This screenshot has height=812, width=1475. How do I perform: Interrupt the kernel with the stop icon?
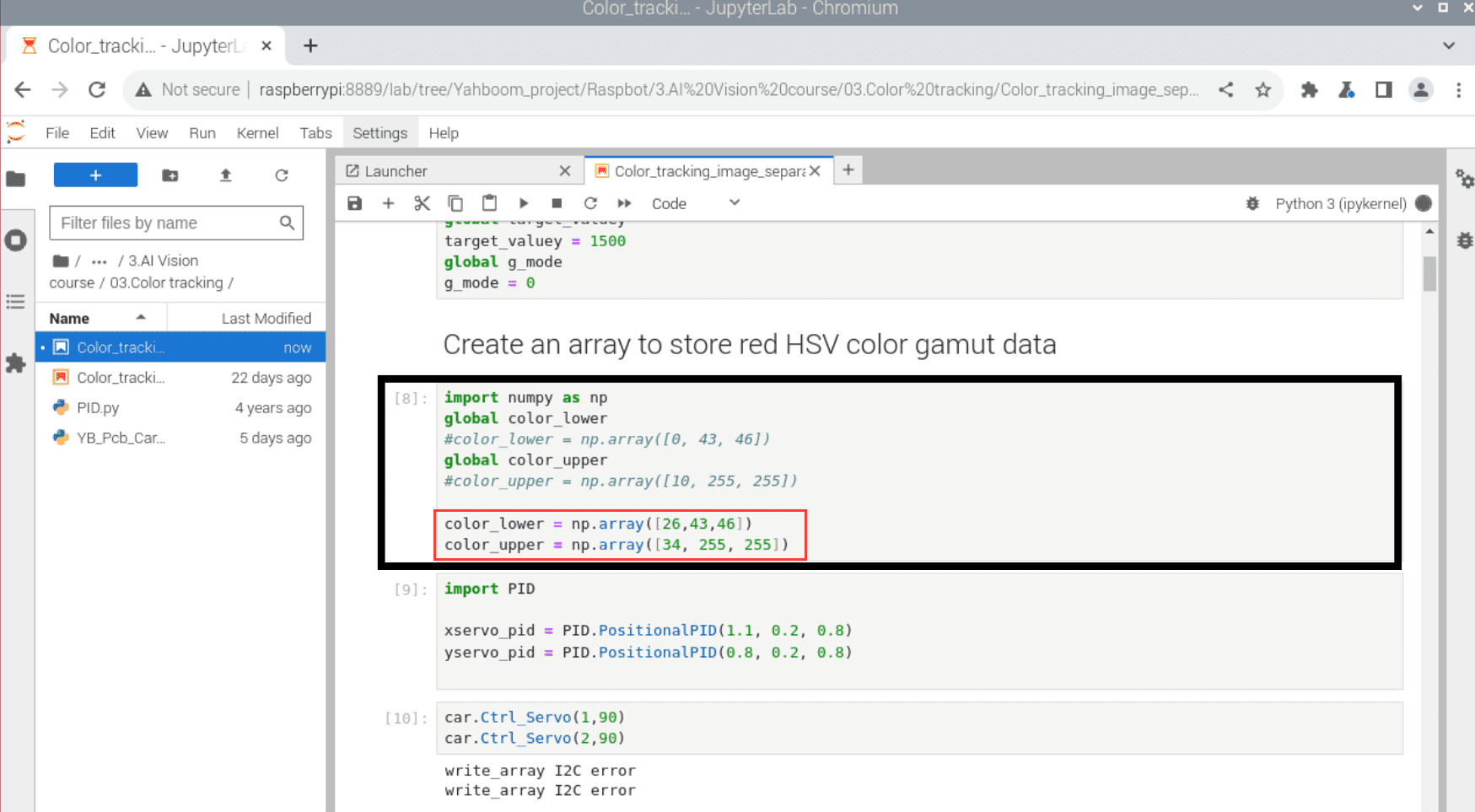(557, 203)
